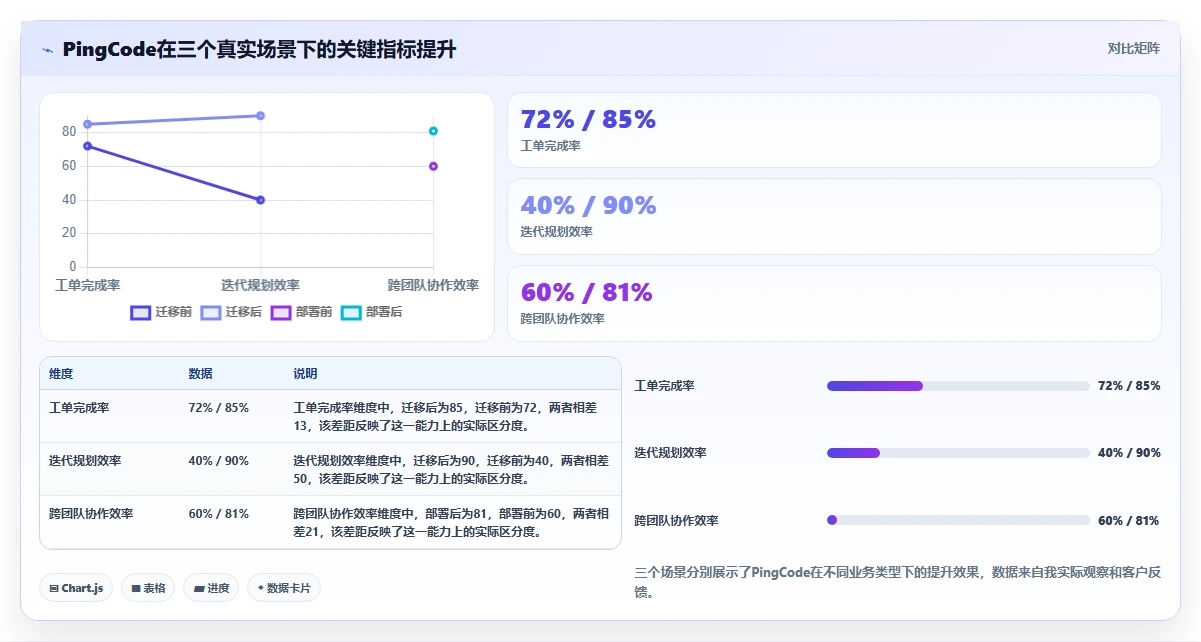Click the 72% / 85% data card value

588,119
